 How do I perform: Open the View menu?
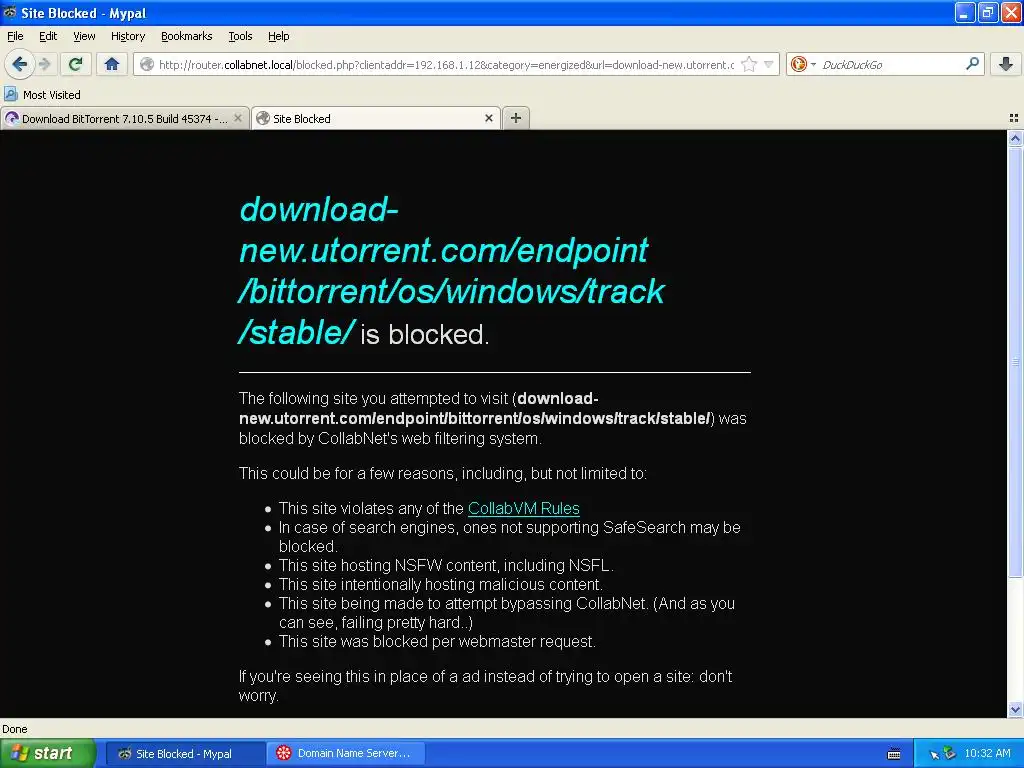[x=84, y=36]
